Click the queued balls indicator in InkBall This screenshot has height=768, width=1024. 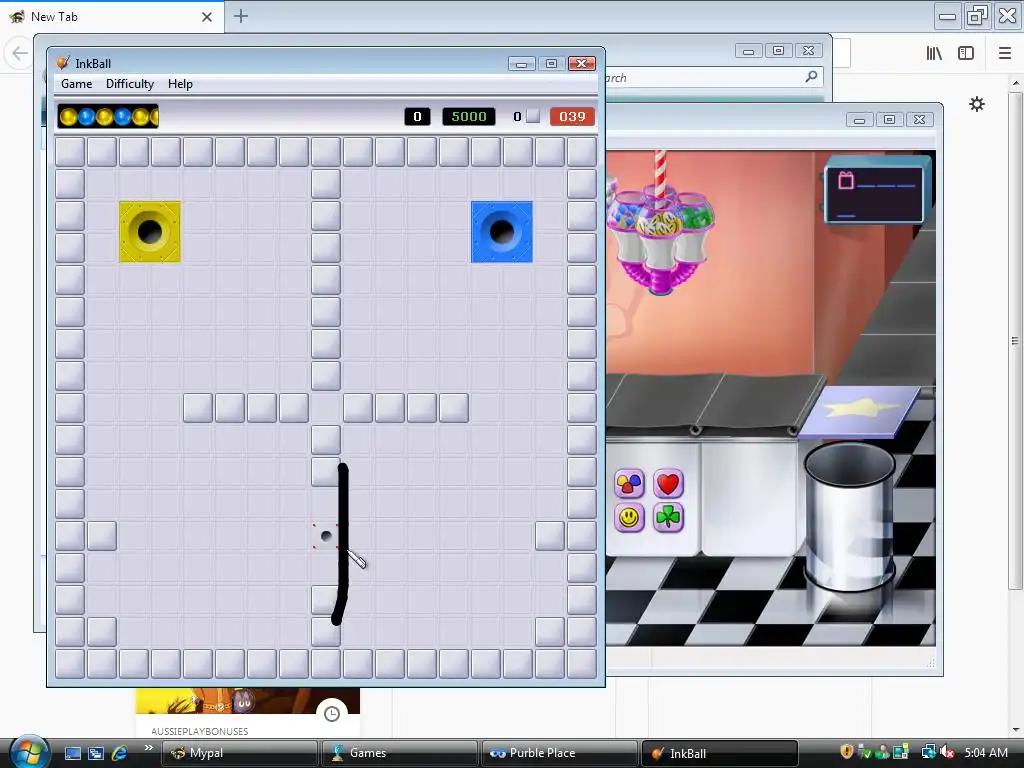point(108,116)
